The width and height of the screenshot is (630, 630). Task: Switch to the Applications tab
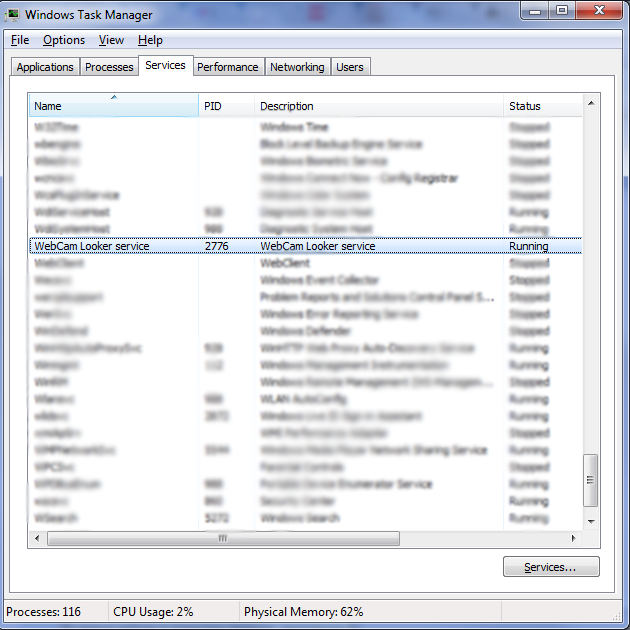[x=45, y=67]
